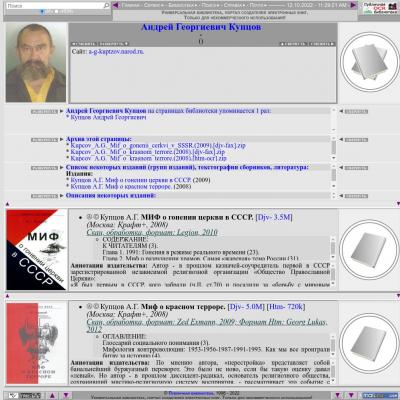Click book icon beside МИФ о гонении церкви

coord(369,250)
